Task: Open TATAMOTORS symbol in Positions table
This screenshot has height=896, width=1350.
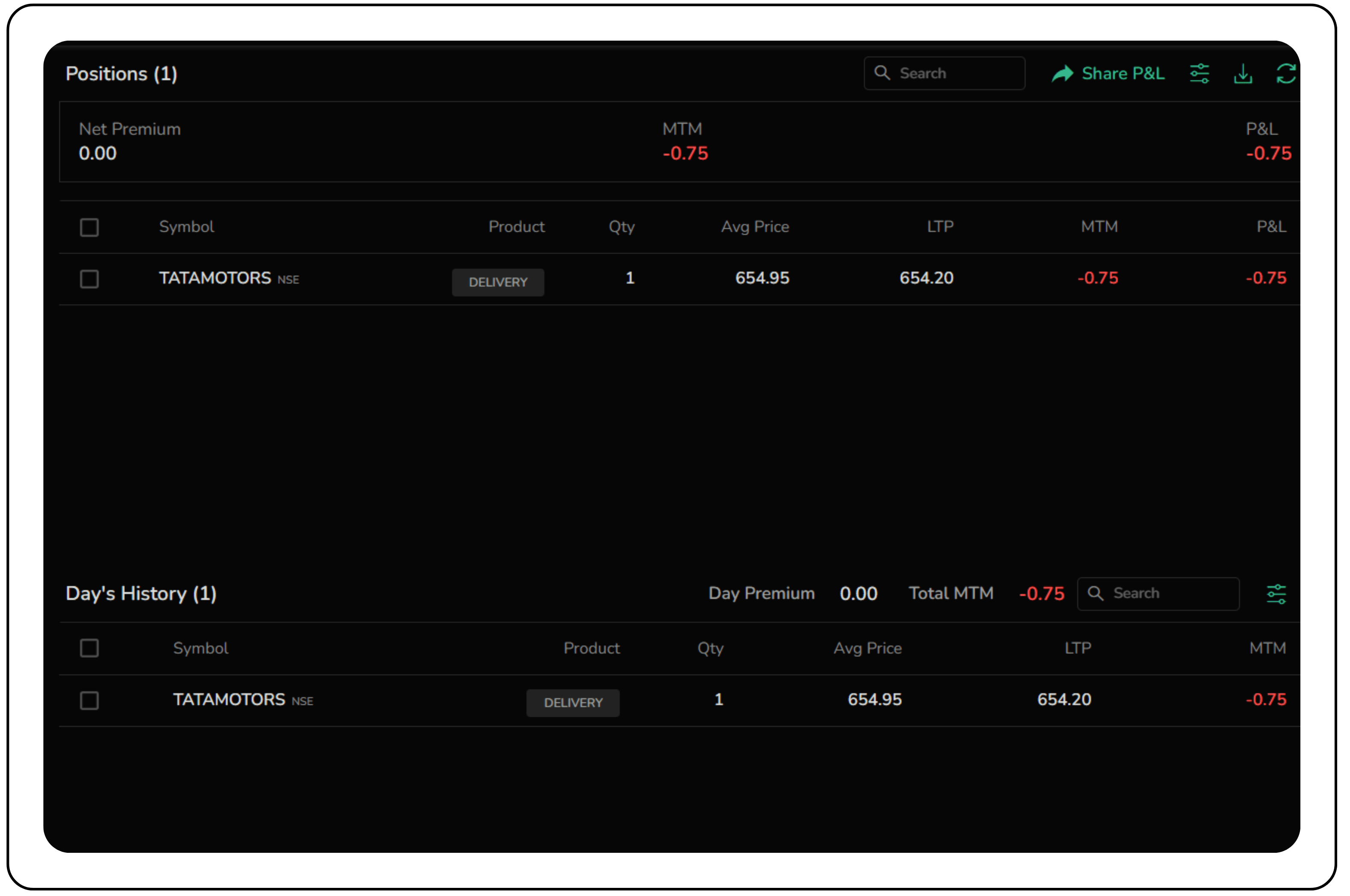Action: pos(215,278)
